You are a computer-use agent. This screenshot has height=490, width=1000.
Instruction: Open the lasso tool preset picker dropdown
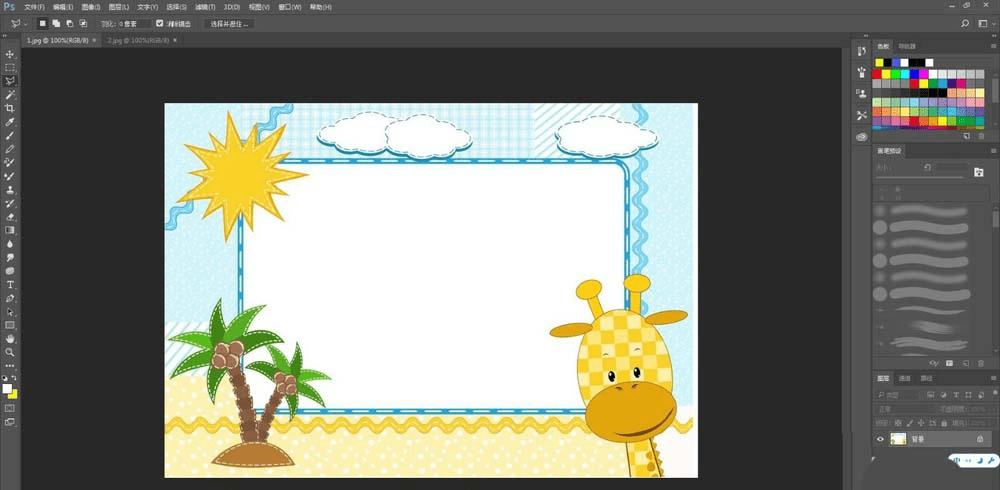(x=25, y=23)
